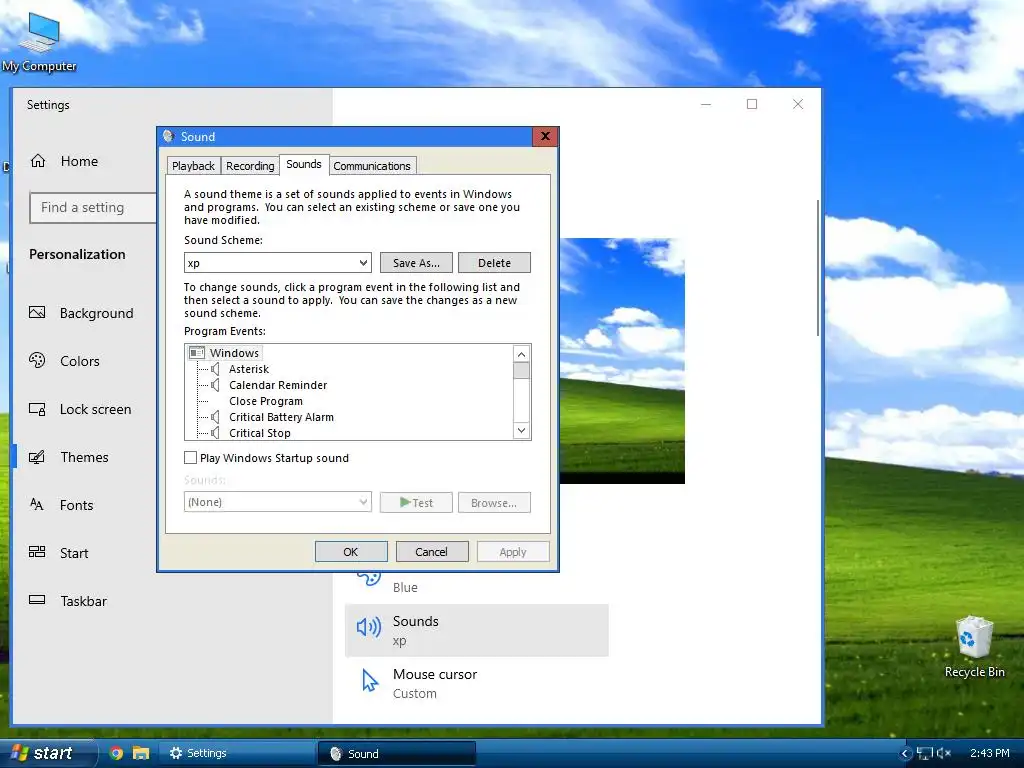Launch Chrome from the taskbar
The image size is (1024, 768).
(x=116, y=753)
